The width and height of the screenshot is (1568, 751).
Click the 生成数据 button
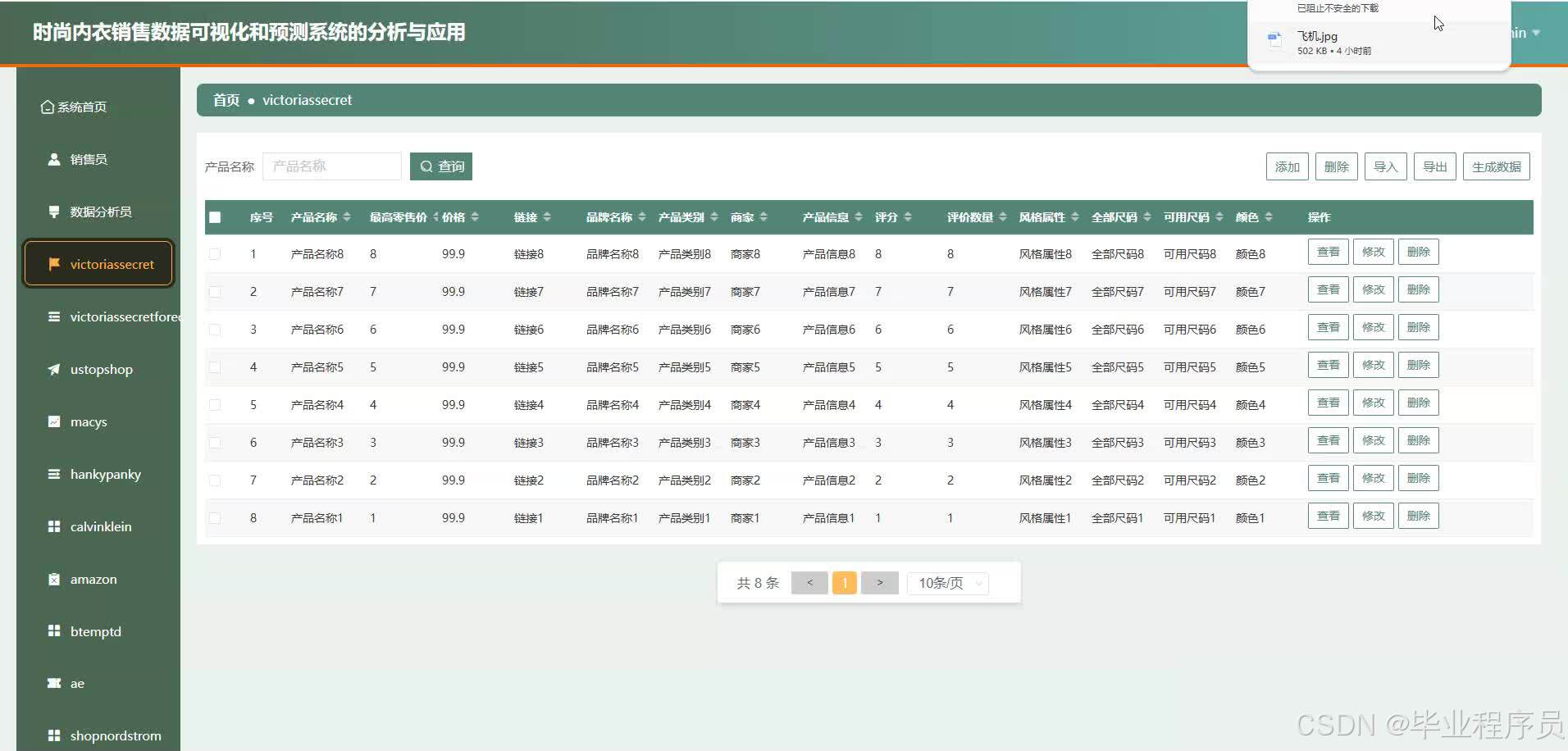point(1497,166)
